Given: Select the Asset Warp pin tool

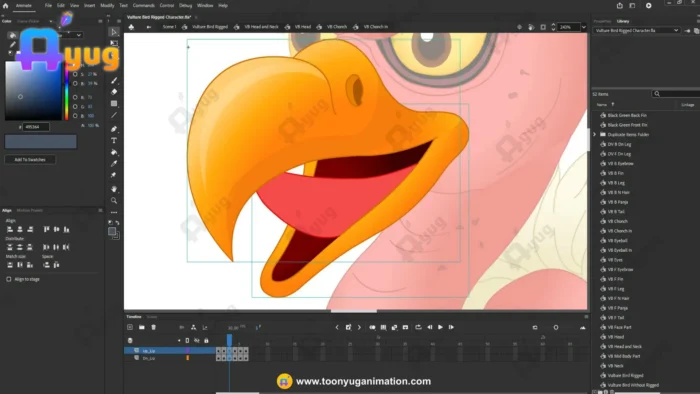Looking at the screenshot, I should click(114, 175).
